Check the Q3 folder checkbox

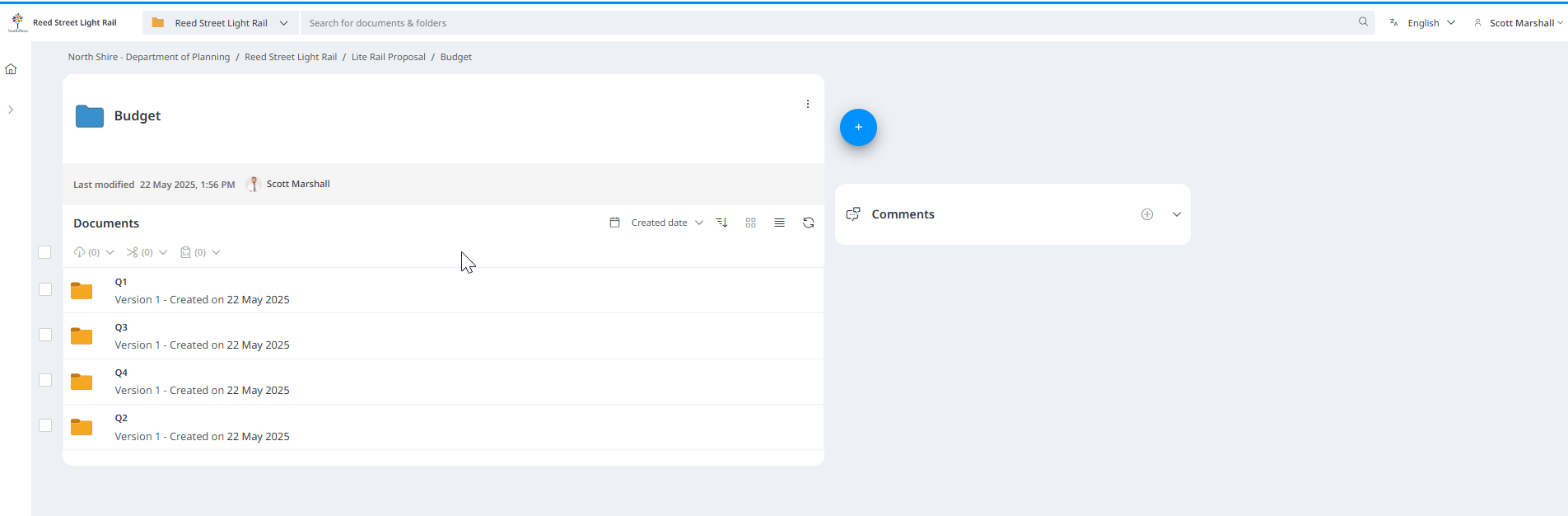tap(45, 335)
